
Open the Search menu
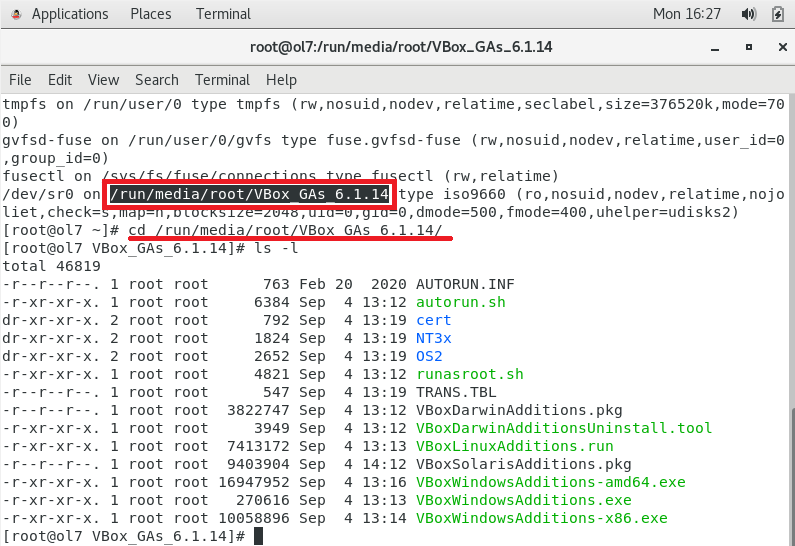click(157, 80)
